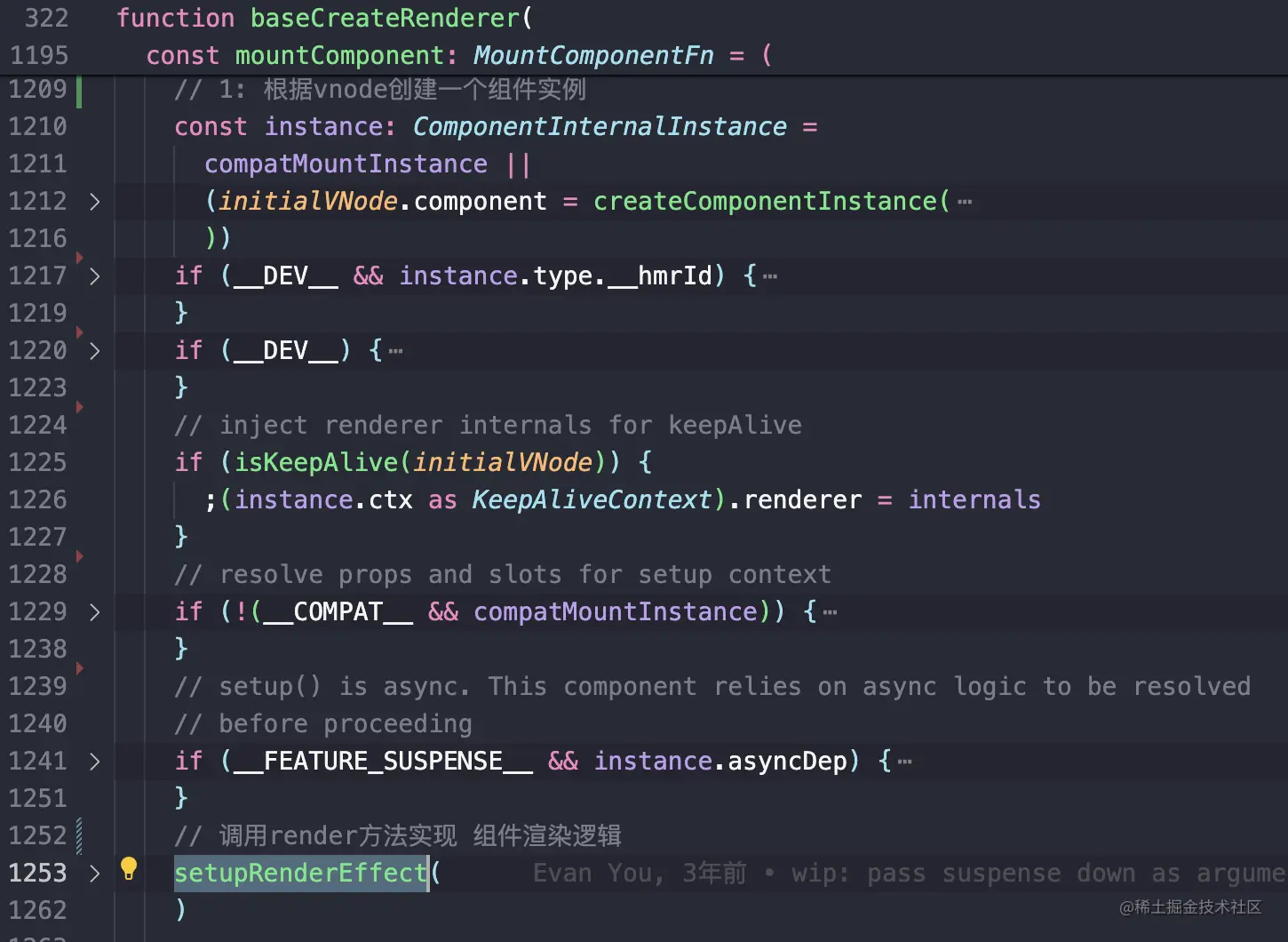Screen dimensions: 1288x942
Task: Click the internals identifier on line 1226
Action: (974, 500)
